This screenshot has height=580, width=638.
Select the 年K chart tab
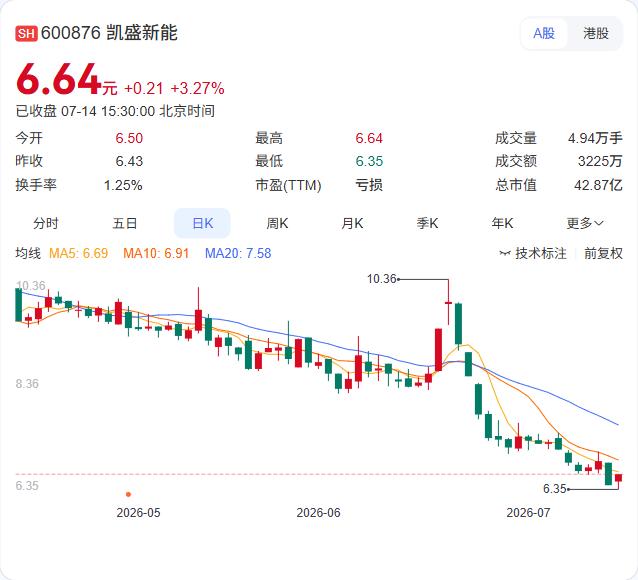[502, 223]
